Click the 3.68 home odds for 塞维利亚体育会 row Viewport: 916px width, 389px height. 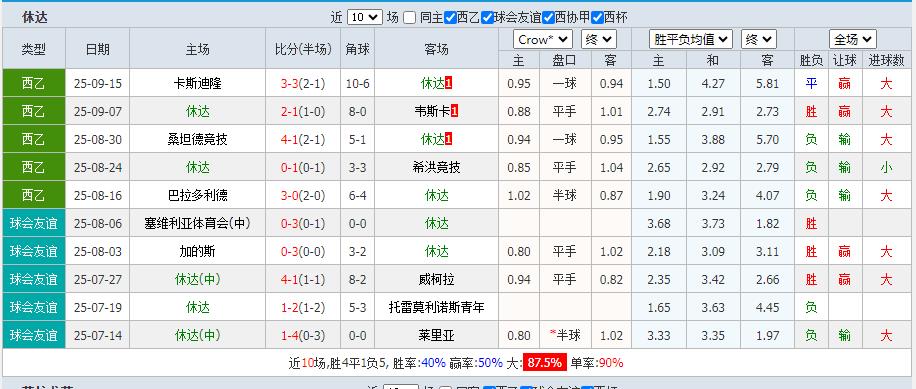(x=659, y=223)
